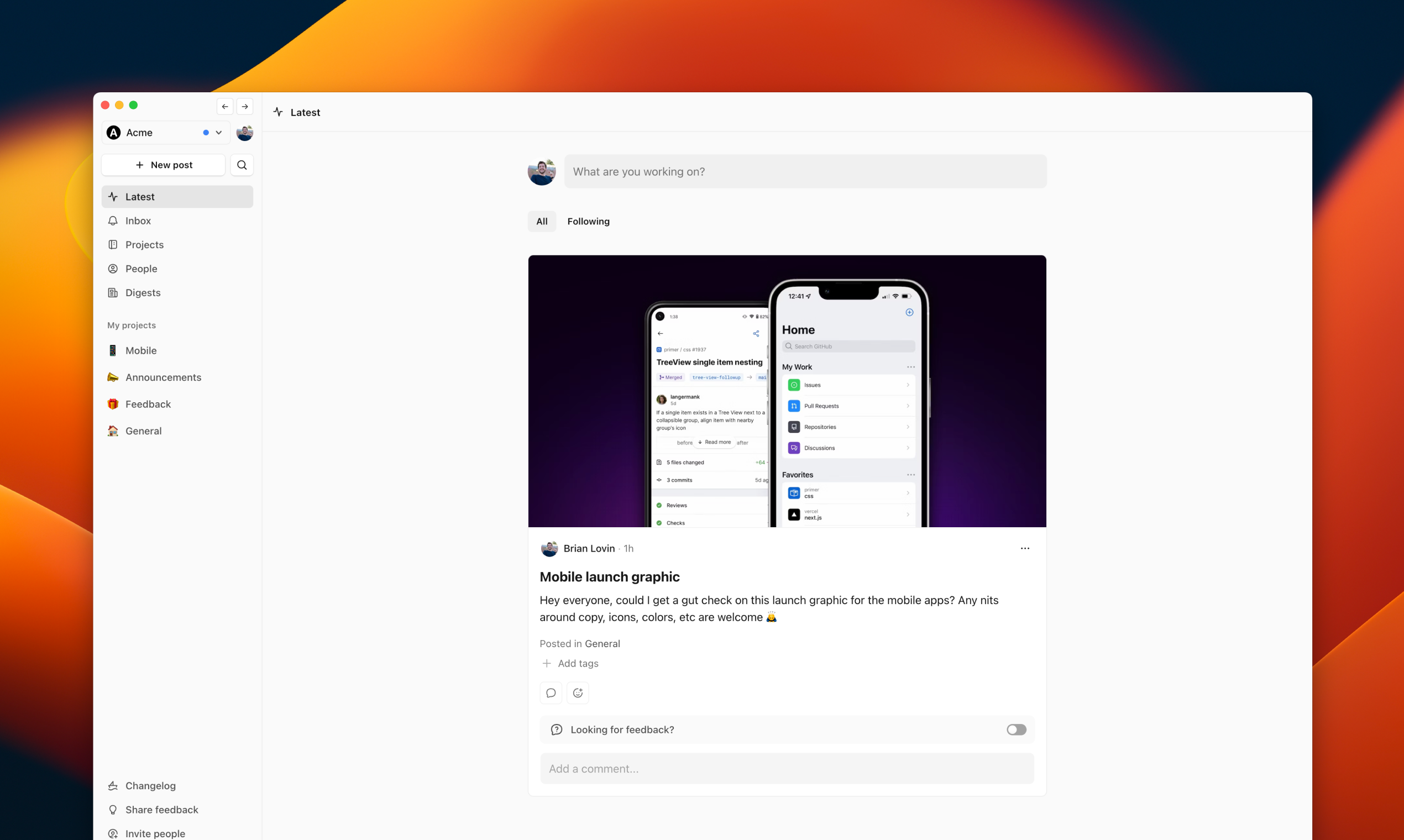Screen dimensions: 1404x840
Task: Click the My projects section label
Action: pyautogui.click(x=132, y=325)
